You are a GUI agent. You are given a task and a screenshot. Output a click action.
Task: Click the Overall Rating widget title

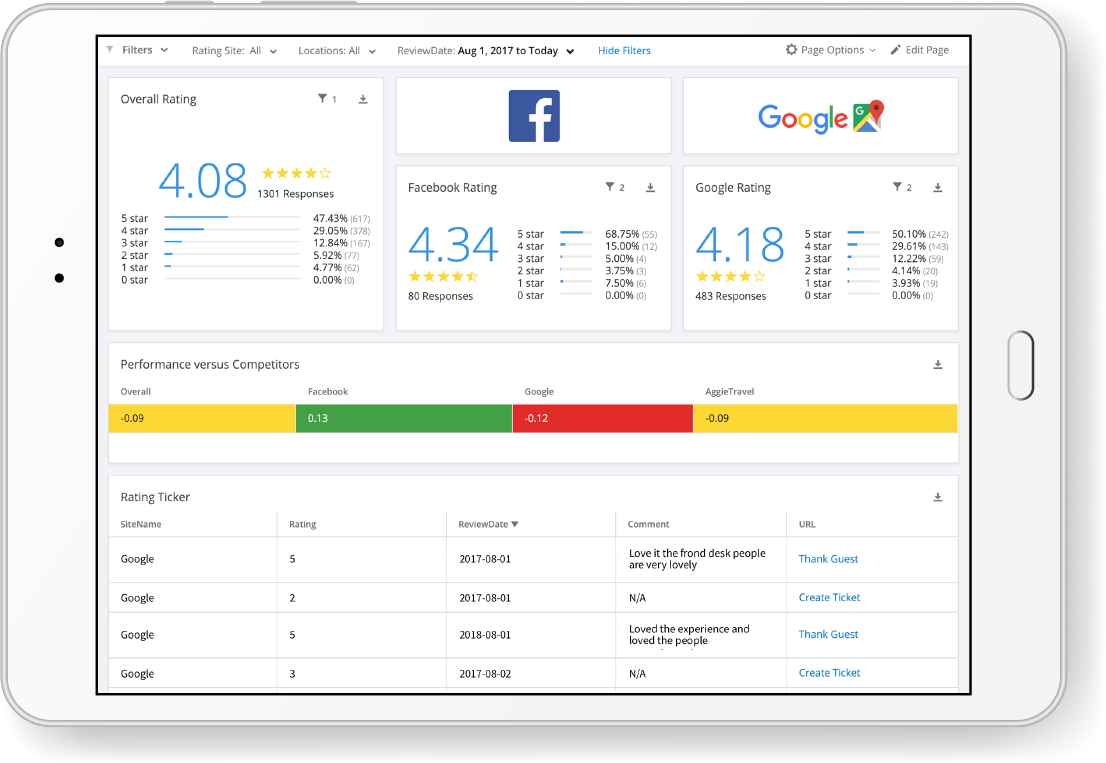point(158,99)
